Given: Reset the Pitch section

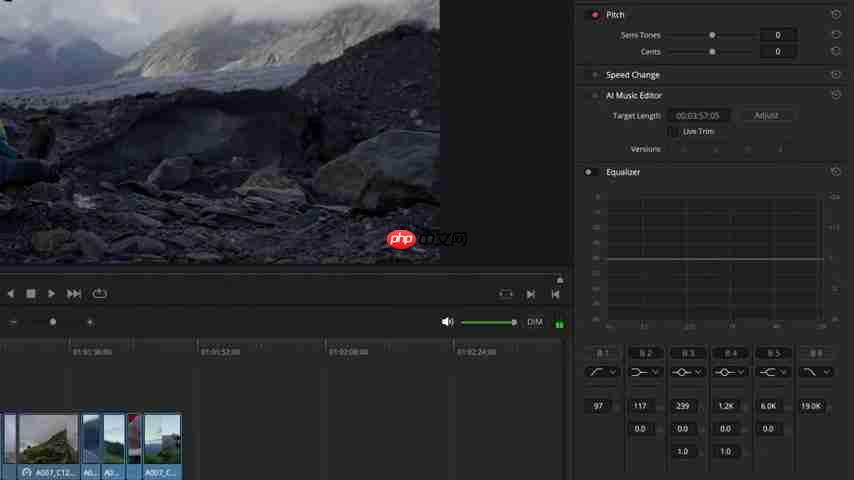Looking at the screenshot, I should (x=835, y=14).
